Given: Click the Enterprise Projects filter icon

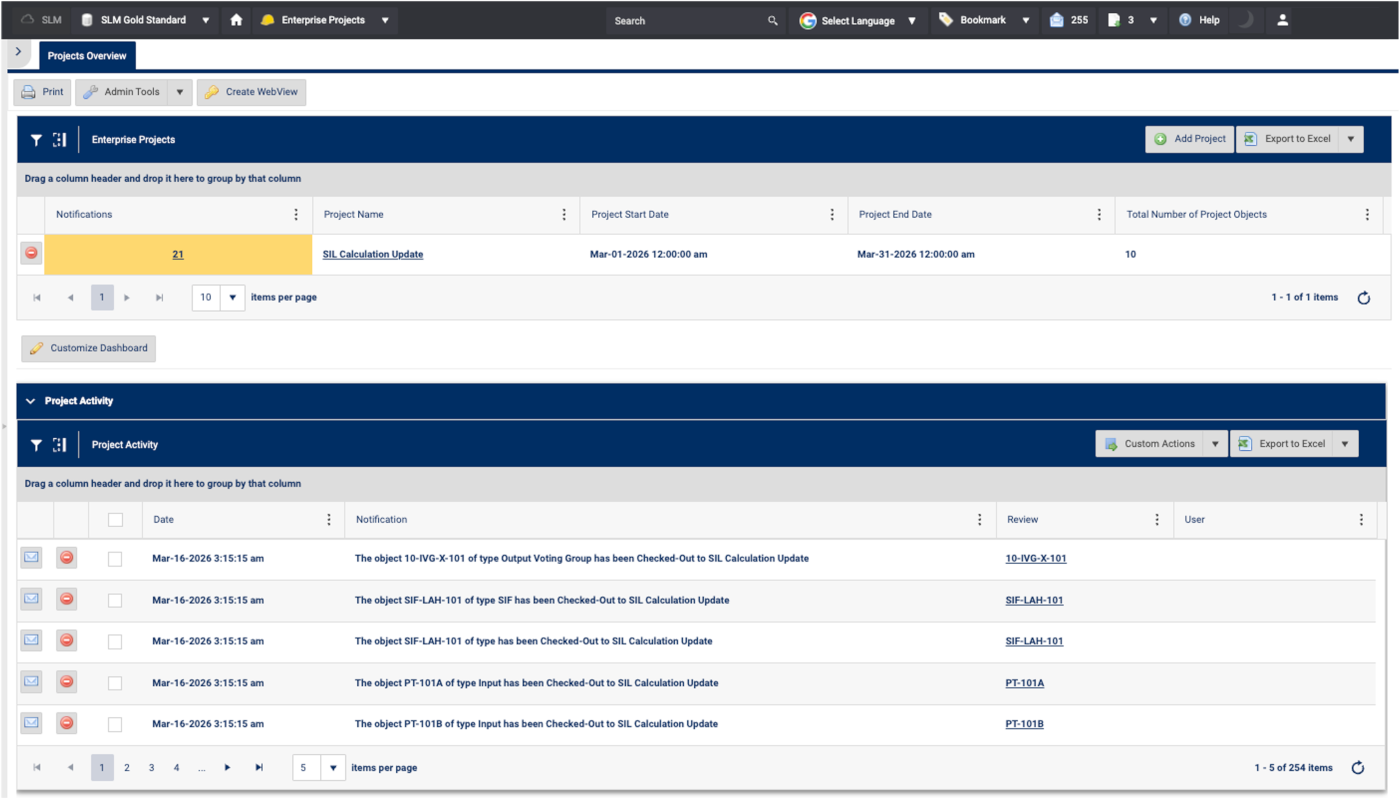Looking at the screenshot, I should click(36, 140).
